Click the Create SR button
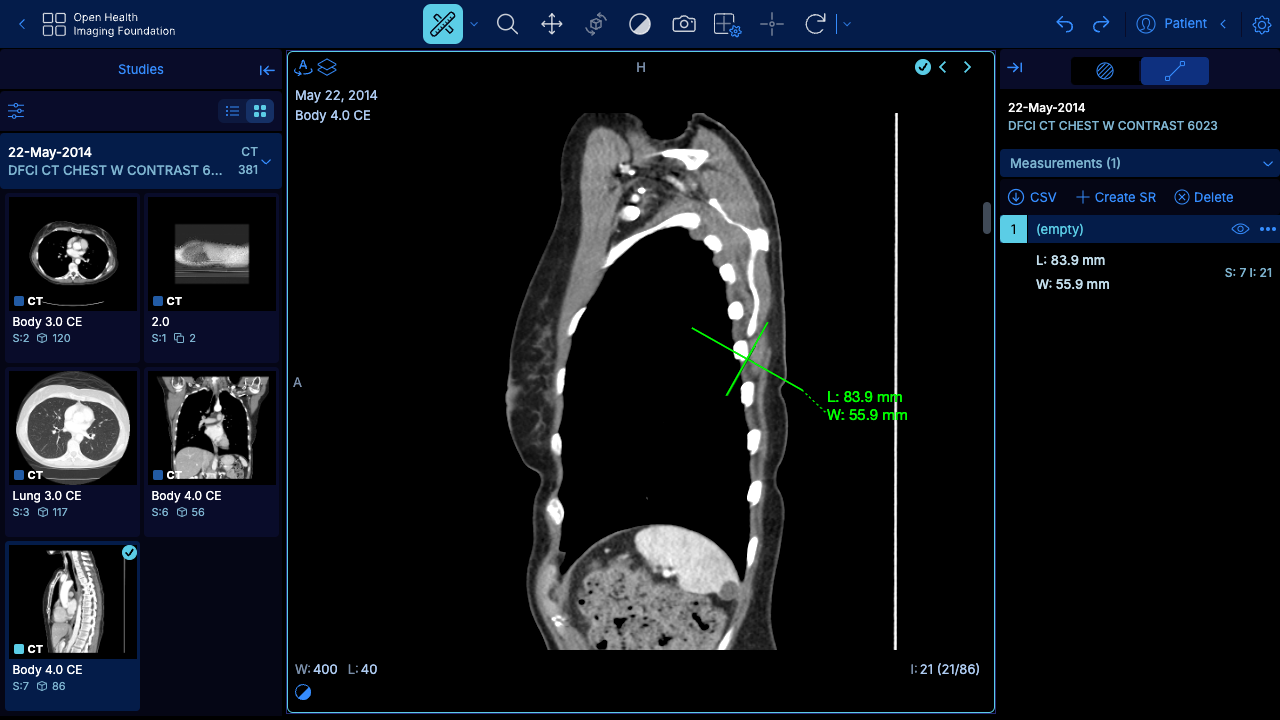The image size is (1280, 720). [x=1115, y=197]
